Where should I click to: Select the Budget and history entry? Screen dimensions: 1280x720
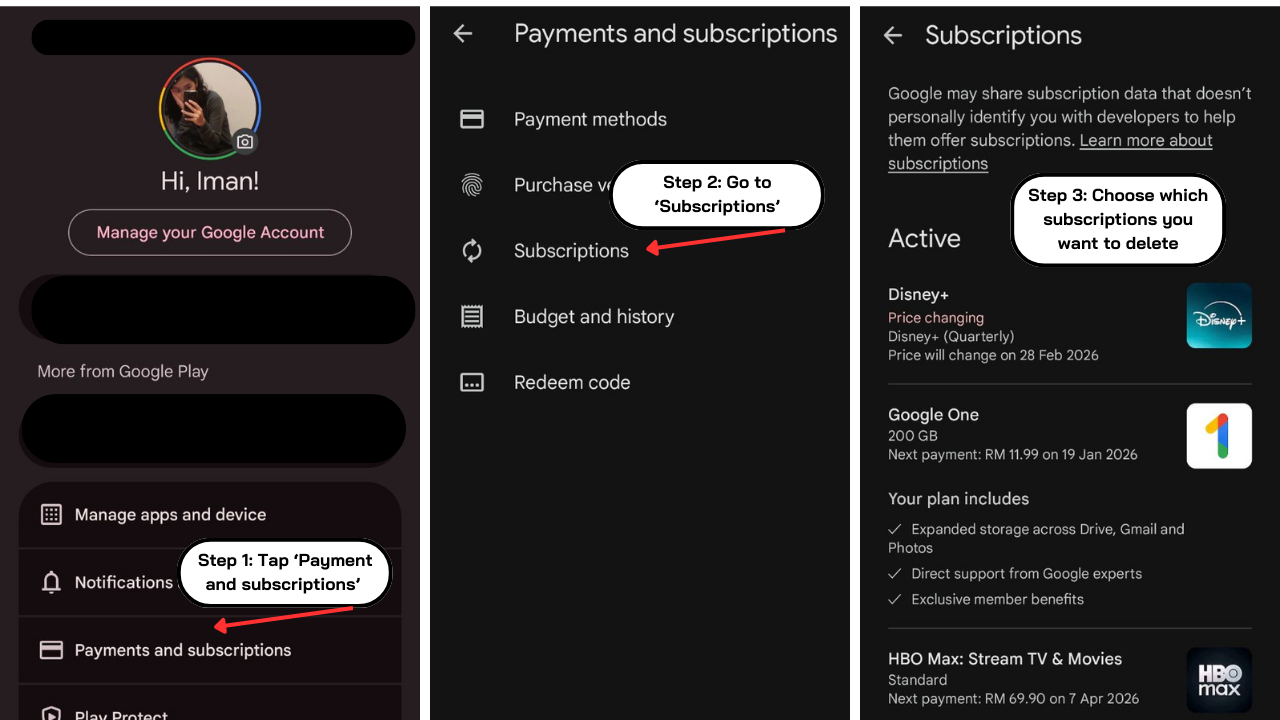tap(640, 317)
